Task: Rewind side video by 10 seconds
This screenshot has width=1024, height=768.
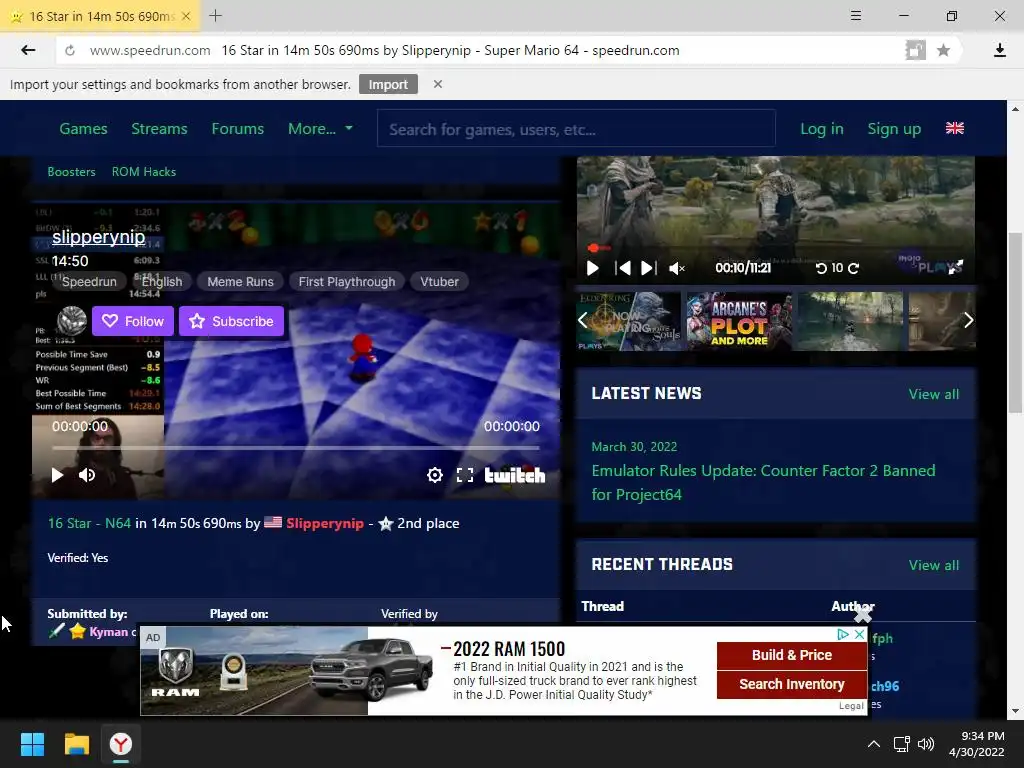Action: pos(822,268)
